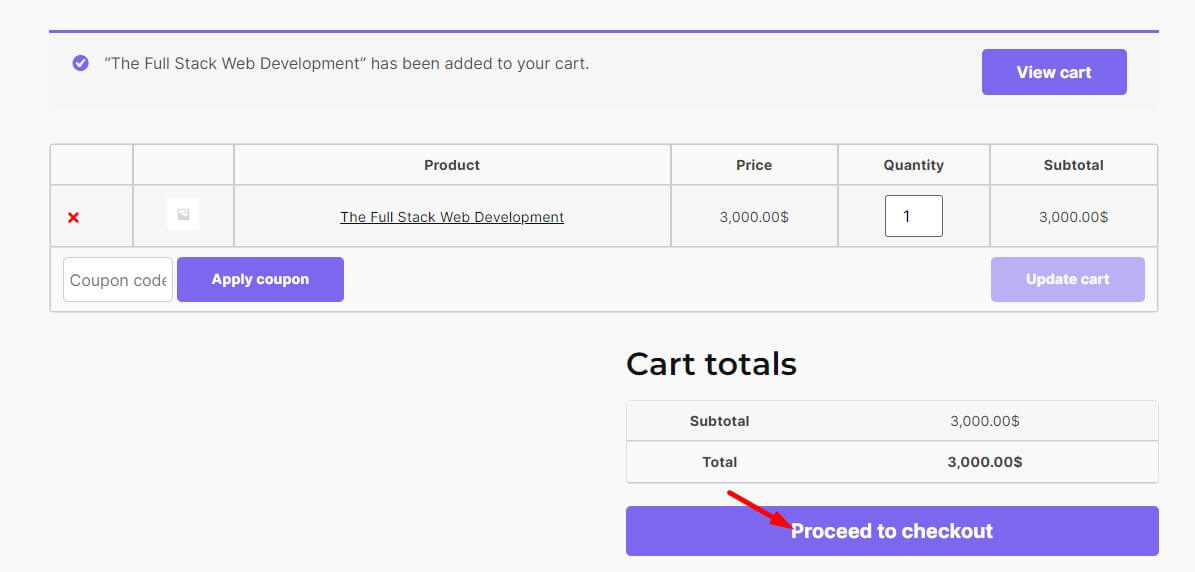Click the Quantity column header
This screenshot has width=1195, height=572.
tap(913, 165)
